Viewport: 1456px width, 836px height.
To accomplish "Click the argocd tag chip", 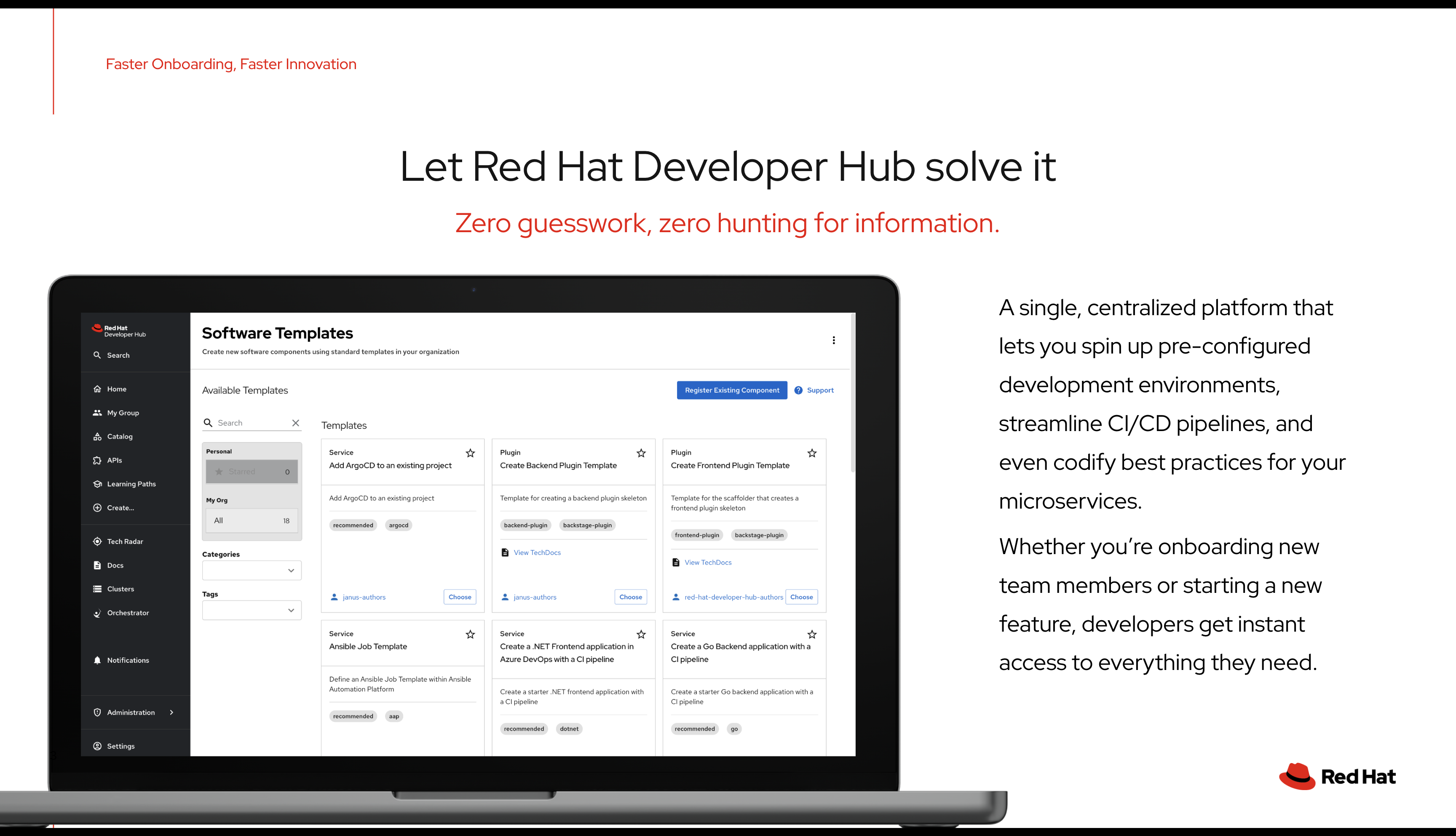I will click(x=398, y=525).
